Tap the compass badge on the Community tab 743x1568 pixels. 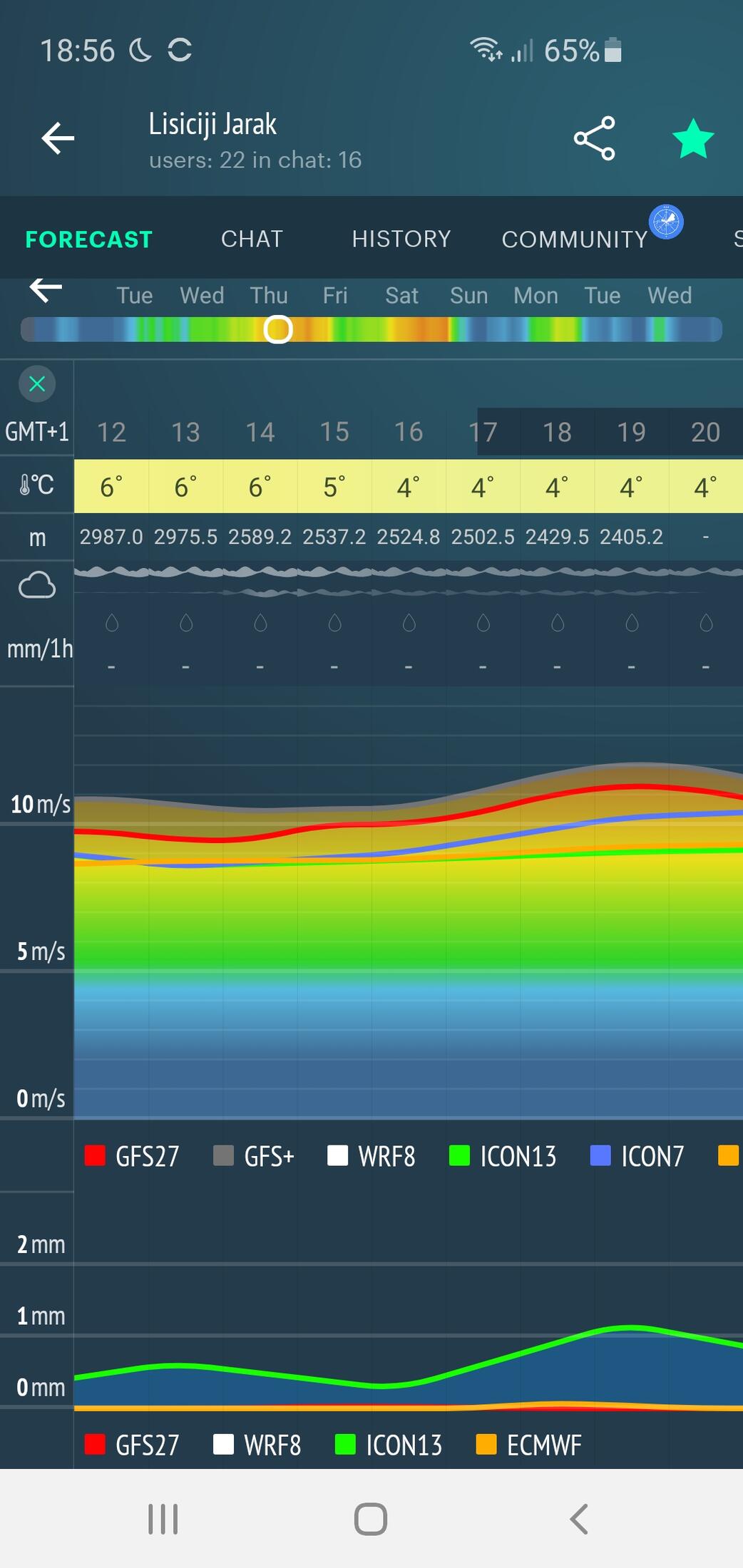click(x=666, y=222)
